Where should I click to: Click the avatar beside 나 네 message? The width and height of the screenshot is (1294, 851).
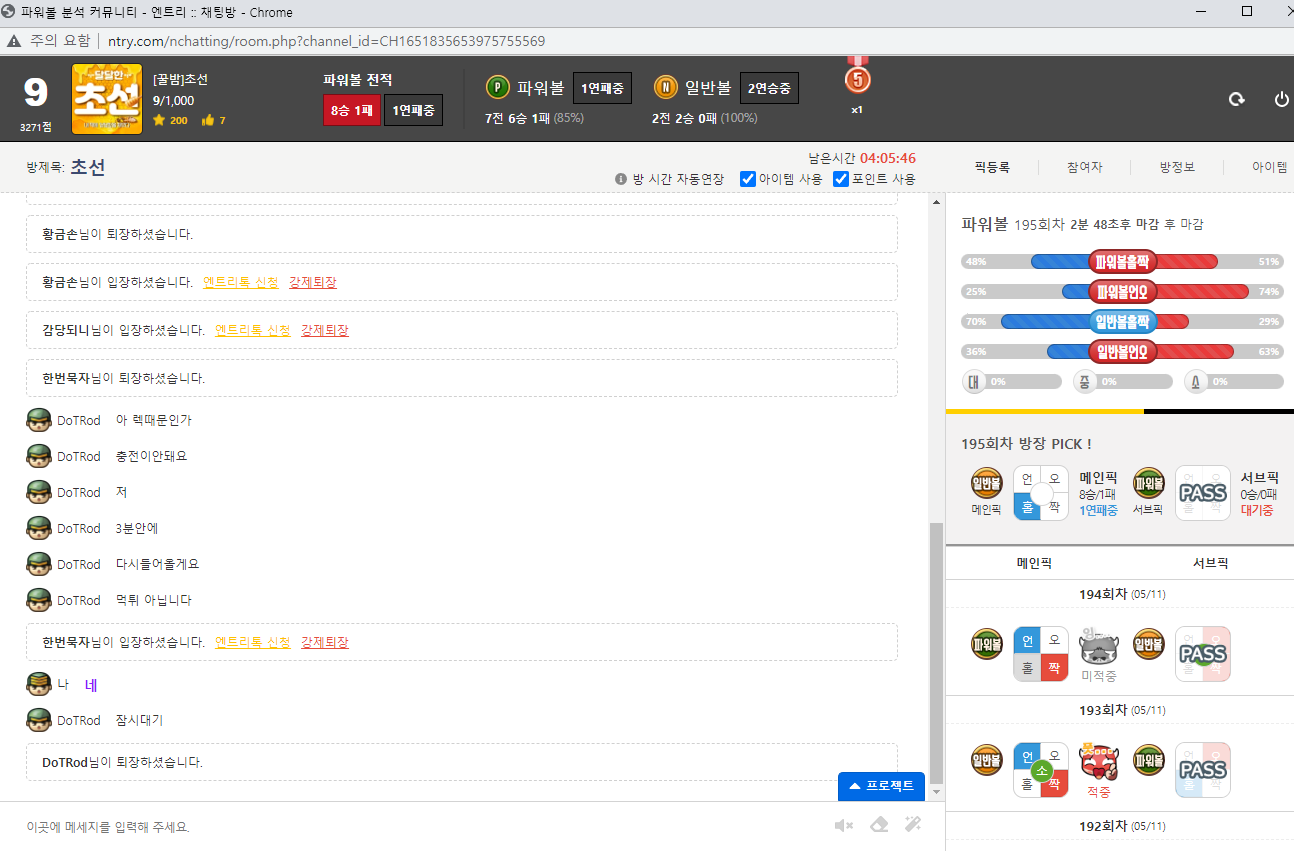click(x=39, y=685)
